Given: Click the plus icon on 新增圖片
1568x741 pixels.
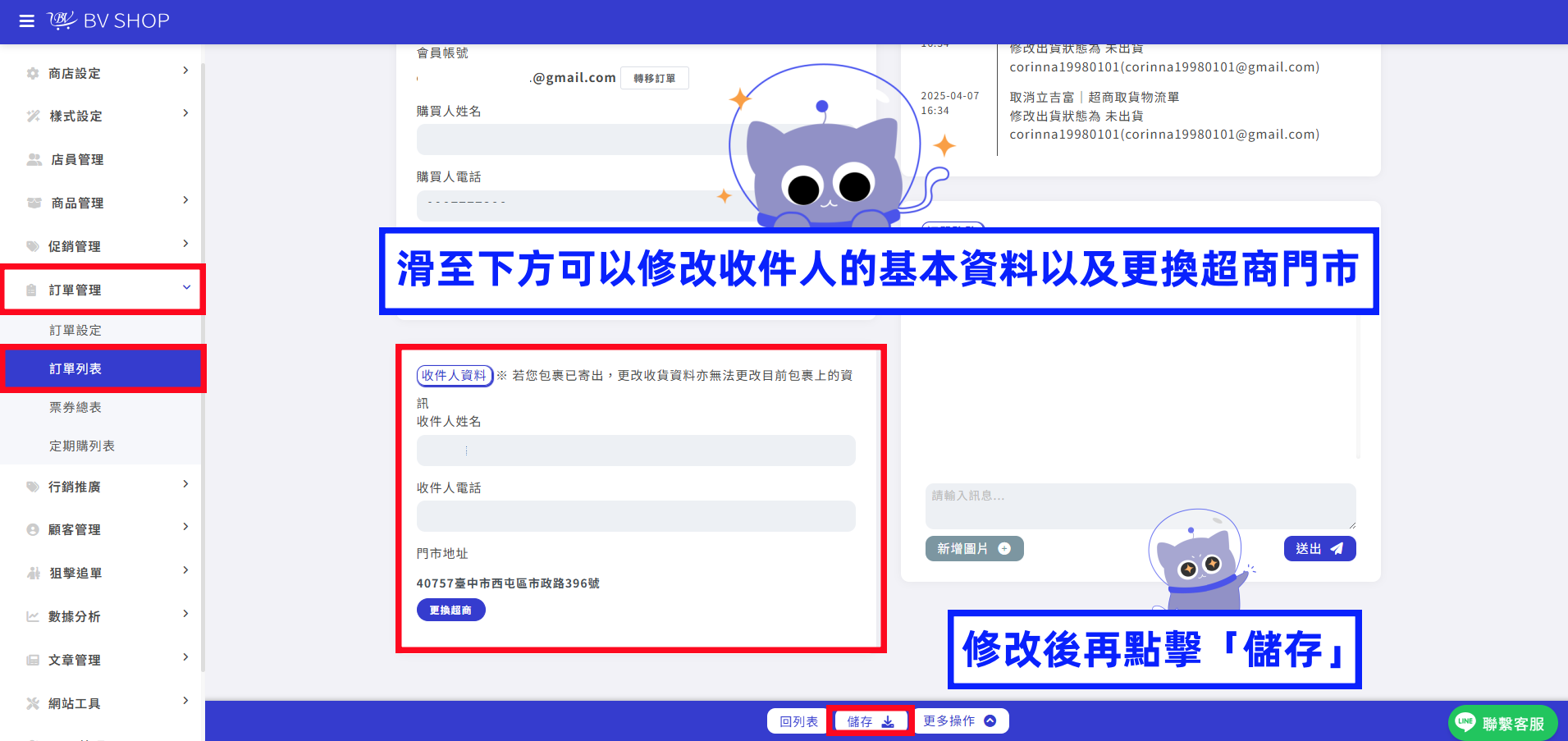Looking at the screenshot, I should pos(1004,548).
